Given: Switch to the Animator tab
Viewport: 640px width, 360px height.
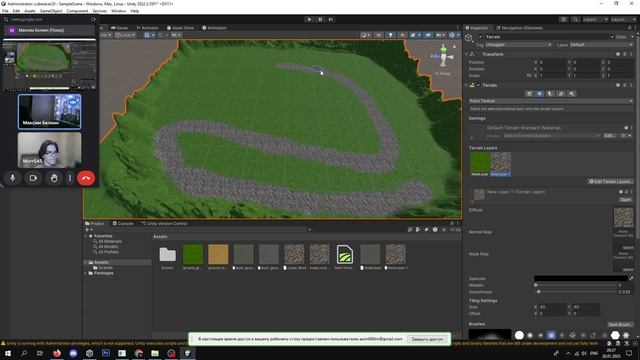Looking at the screenshot, I should 147,28.
